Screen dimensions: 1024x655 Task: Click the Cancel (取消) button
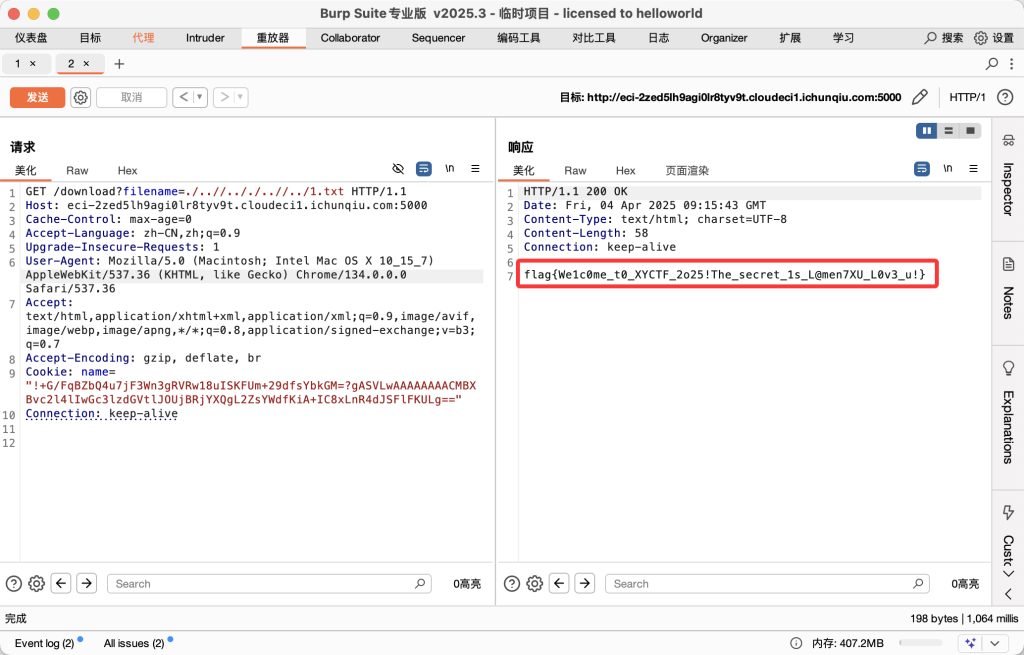point(131,97)
